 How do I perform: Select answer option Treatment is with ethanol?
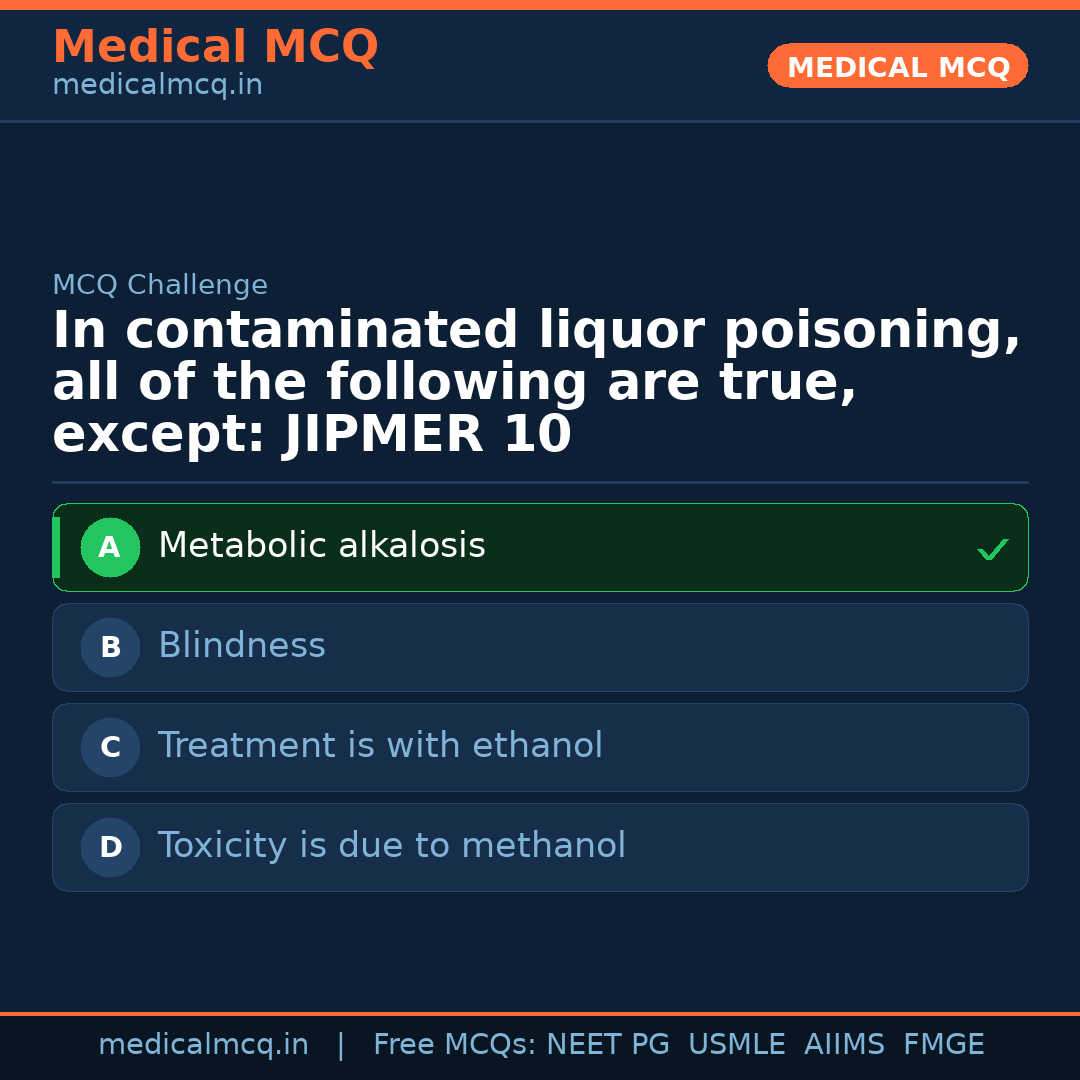click(540, 747)
